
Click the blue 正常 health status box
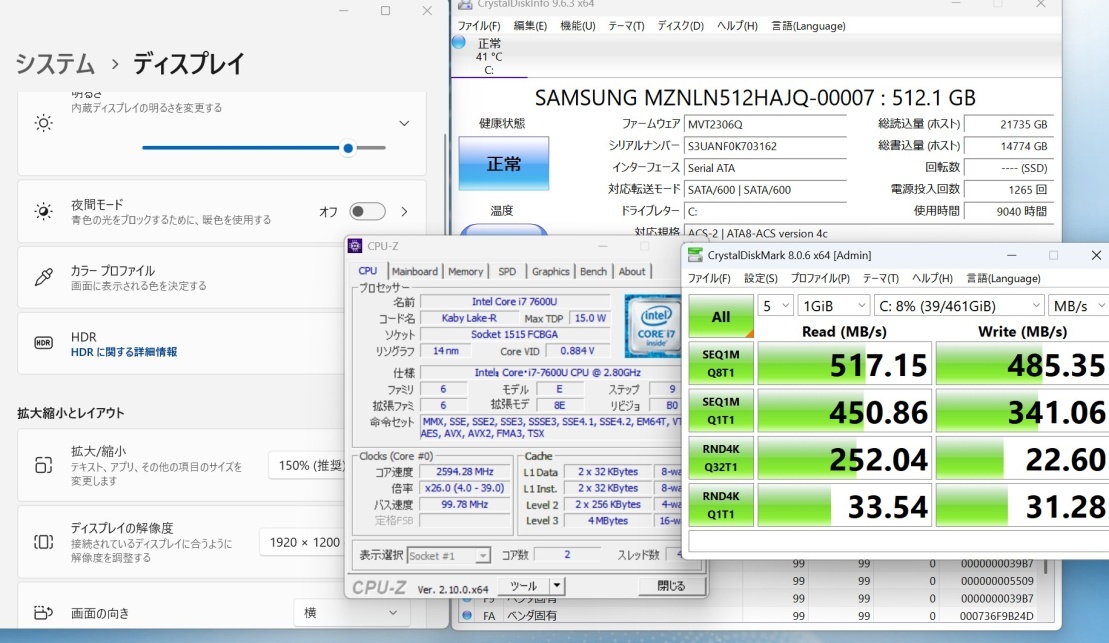(x=504, y=164)
